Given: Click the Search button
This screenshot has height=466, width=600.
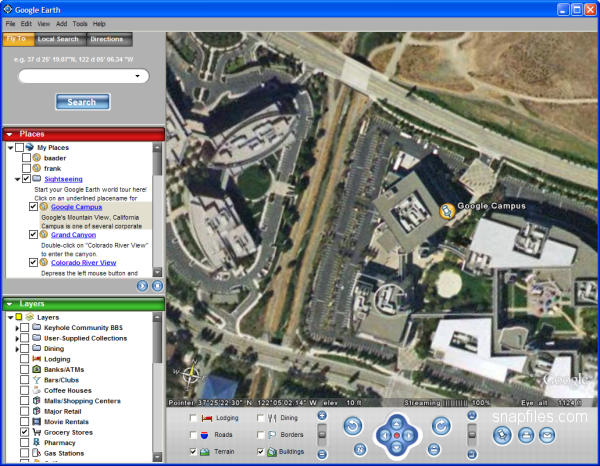Looking at the screenshot, I should [83, 102].
